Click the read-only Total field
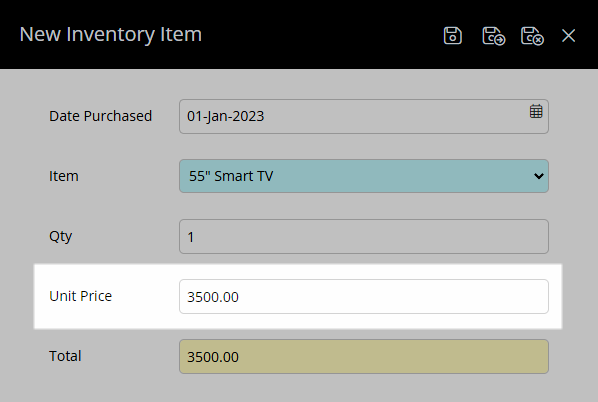This screenshot has width=598, height=402. [x=364, y=357]
